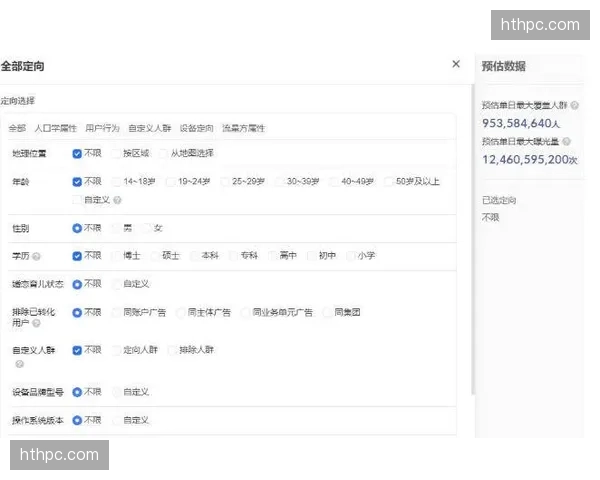Uncheck 不限 in 自定义人群 row

coord(77,350)
